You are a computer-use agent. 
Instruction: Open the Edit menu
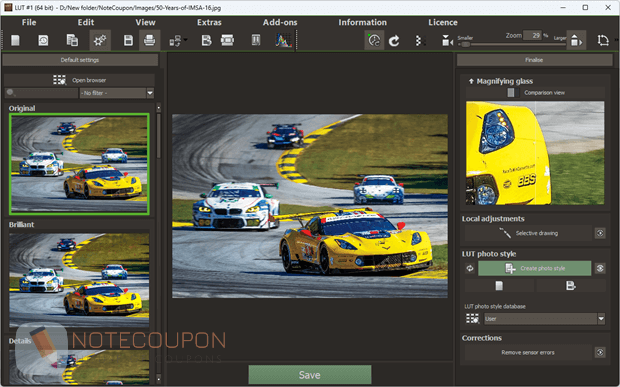(86, 23)
